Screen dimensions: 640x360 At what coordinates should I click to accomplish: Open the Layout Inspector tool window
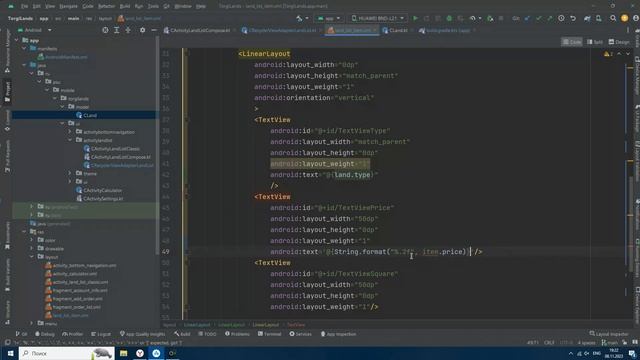[x=609, y=334]
